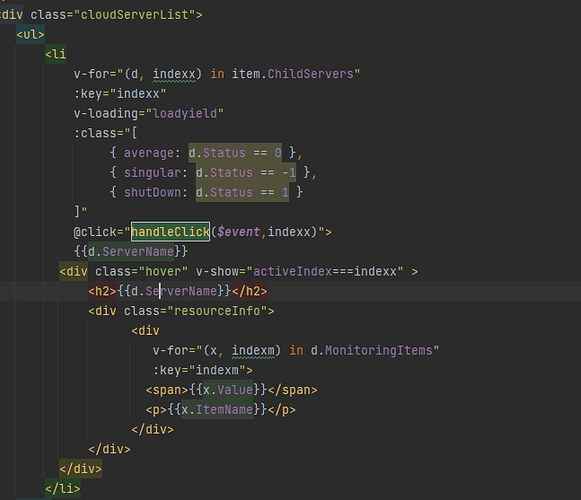
Task: Click the $event parameter
Action: (239, 232)
